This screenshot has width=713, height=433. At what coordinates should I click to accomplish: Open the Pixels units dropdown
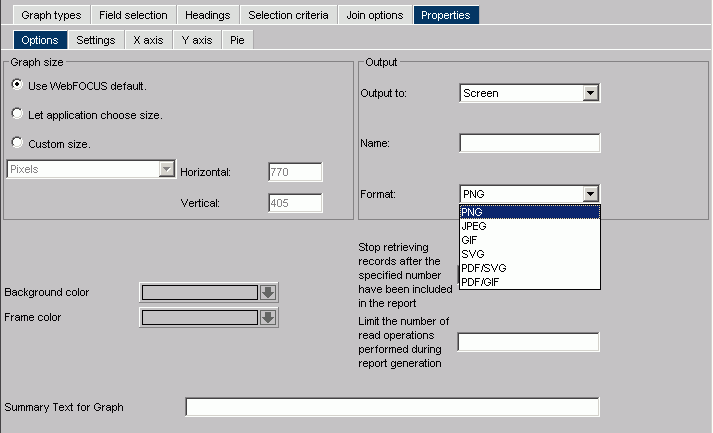[91, 169]
